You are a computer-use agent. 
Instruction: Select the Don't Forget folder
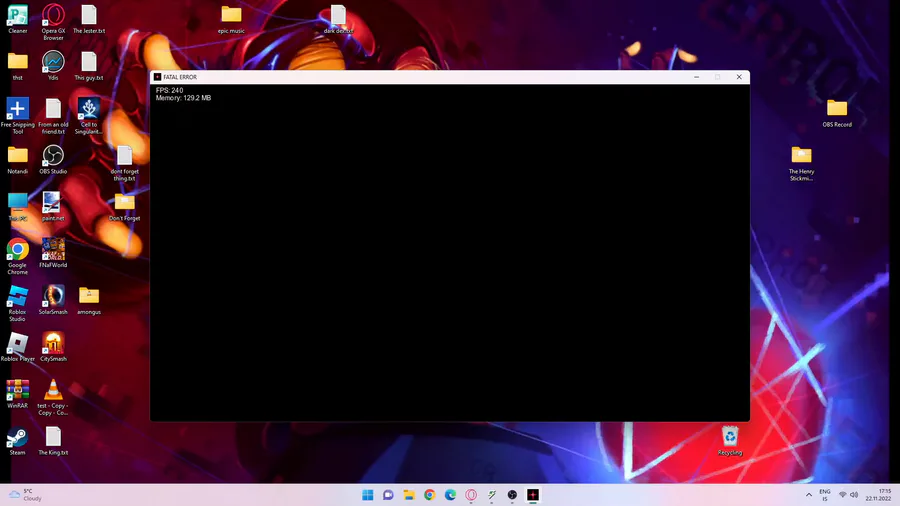pyautogui.click(x=125, y=207)
